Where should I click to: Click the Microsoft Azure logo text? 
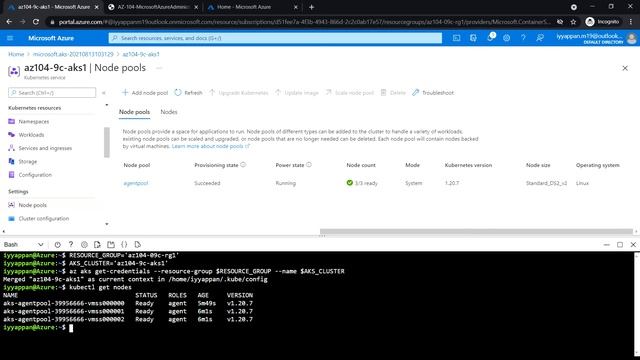coord(51,38)
